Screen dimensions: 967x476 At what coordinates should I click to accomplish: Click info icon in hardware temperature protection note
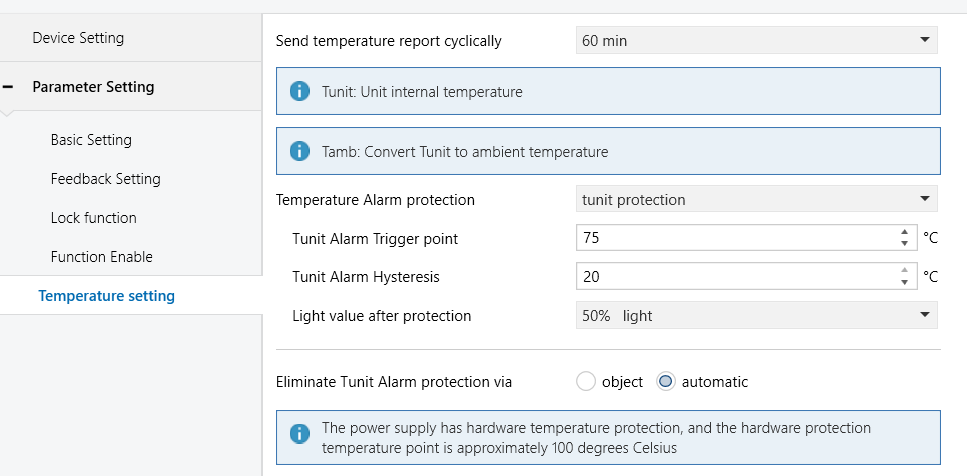[x=299, y=434]
